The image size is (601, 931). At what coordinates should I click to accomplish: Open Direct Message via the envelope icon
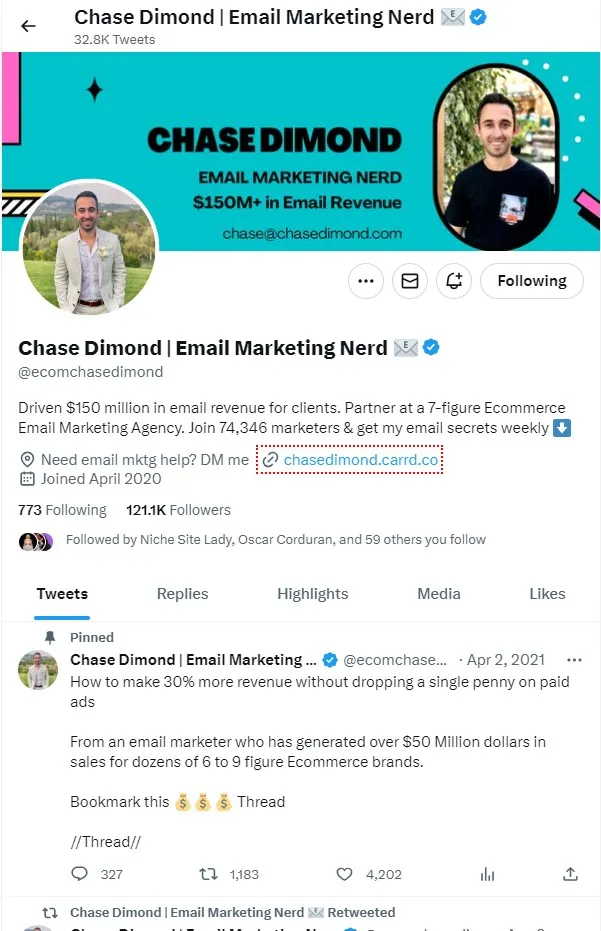click(x=409, y=281)
